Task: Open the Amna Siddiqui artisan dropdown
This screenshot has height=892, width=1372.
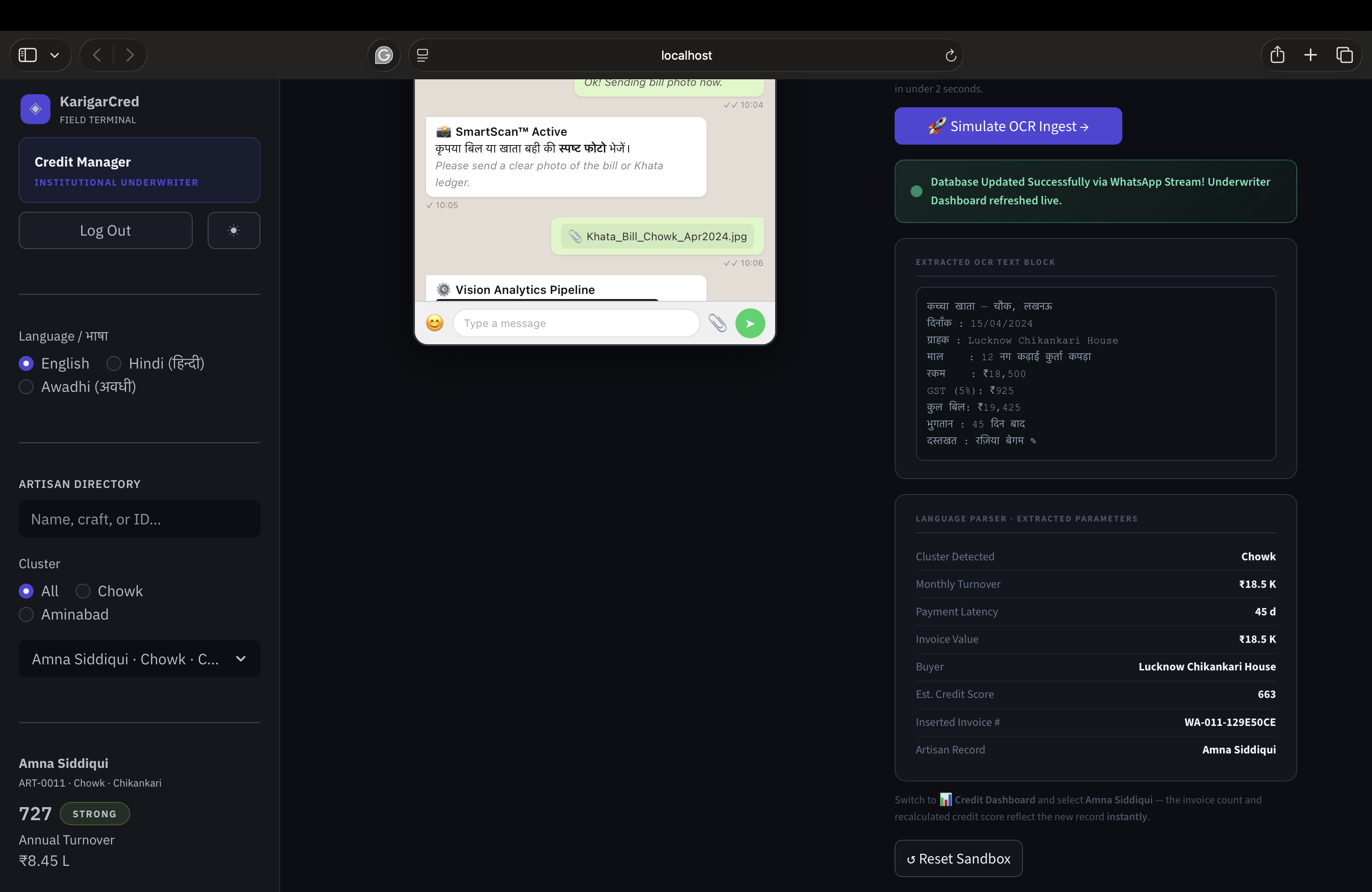Action: coord(139,659)
